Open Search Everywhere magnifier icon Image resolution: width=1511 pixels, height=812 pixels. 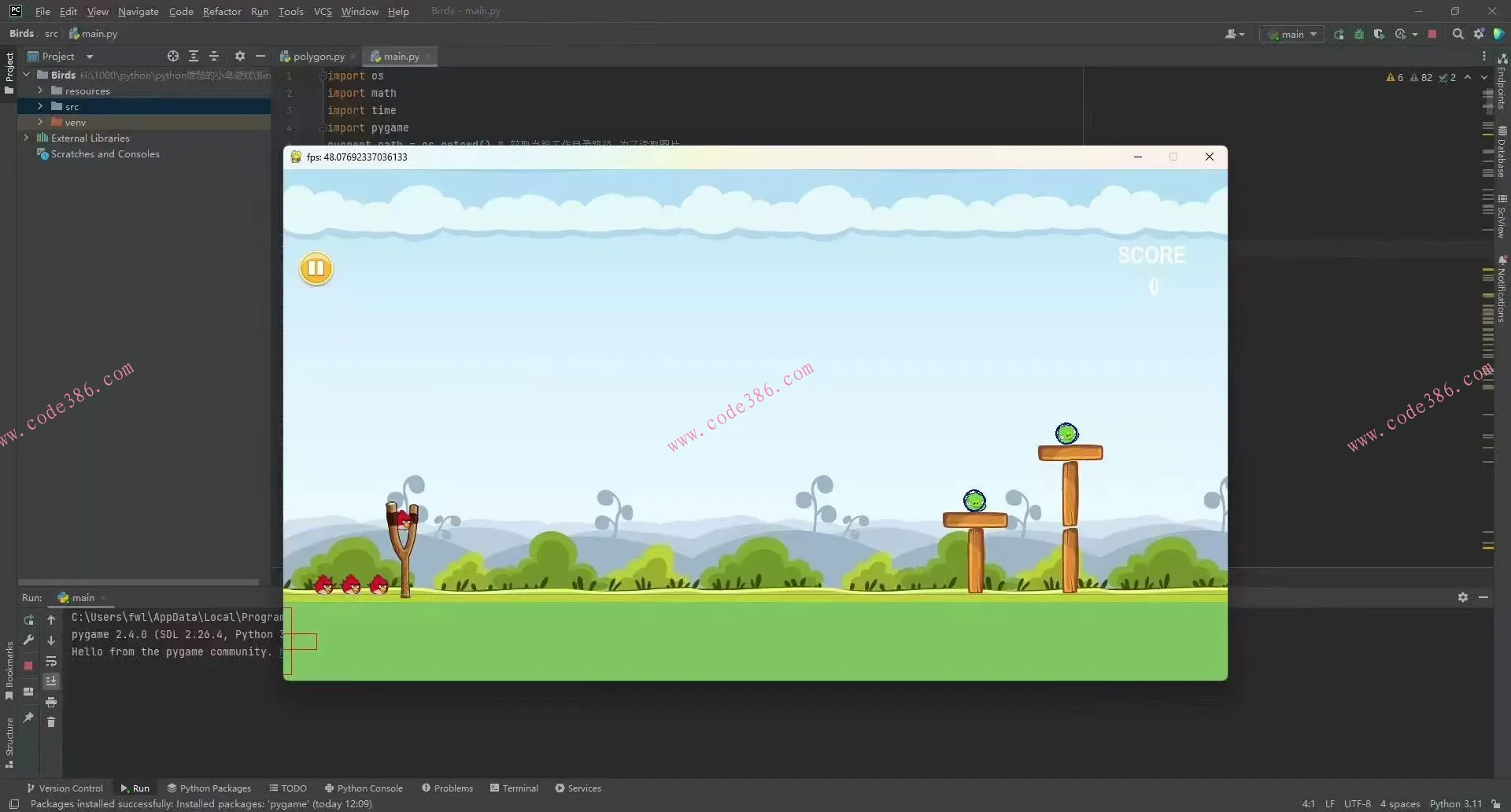pyautogui.click(x=1457, y=35)
